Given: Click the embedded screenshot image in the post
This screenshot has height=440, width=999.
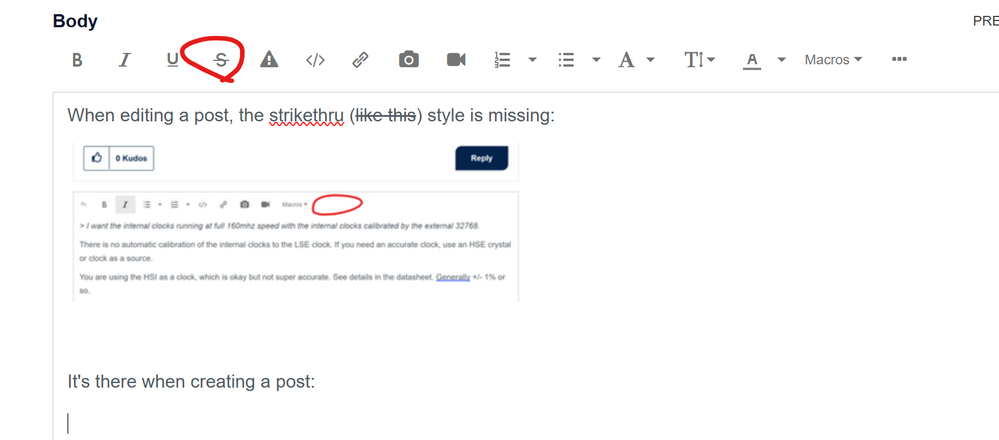Looking at the screenshot, I should (x=296, y=222).
